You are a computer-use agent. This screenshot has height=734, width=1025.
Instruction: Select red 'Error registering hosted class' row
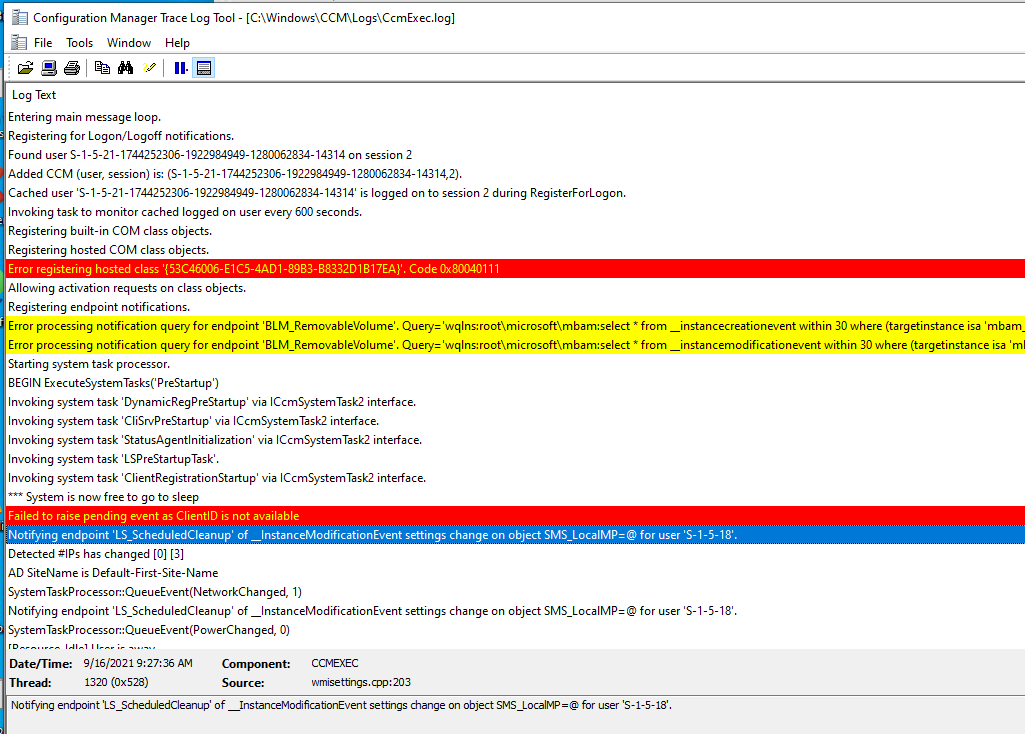click(515, 269)
